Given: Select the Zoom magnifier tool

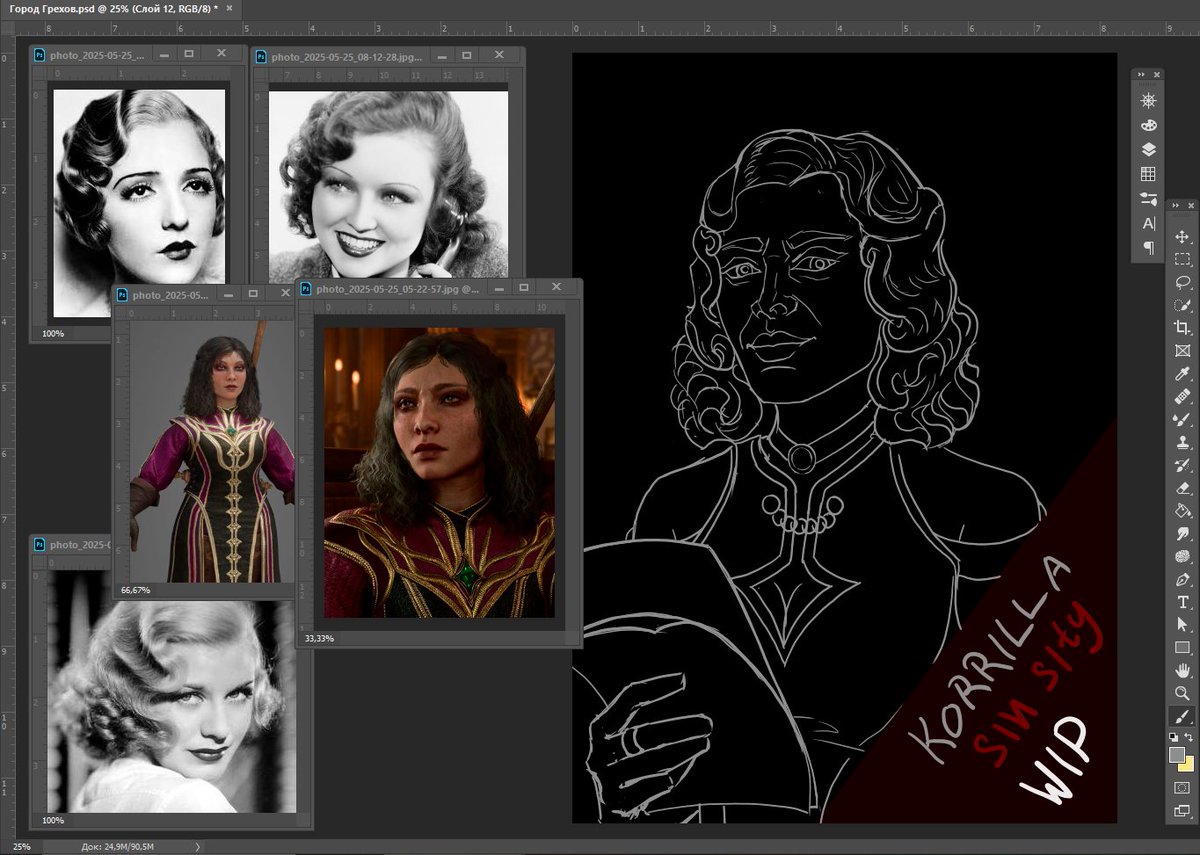Looking at the screenshot, I should click(x=1182, y=693).
